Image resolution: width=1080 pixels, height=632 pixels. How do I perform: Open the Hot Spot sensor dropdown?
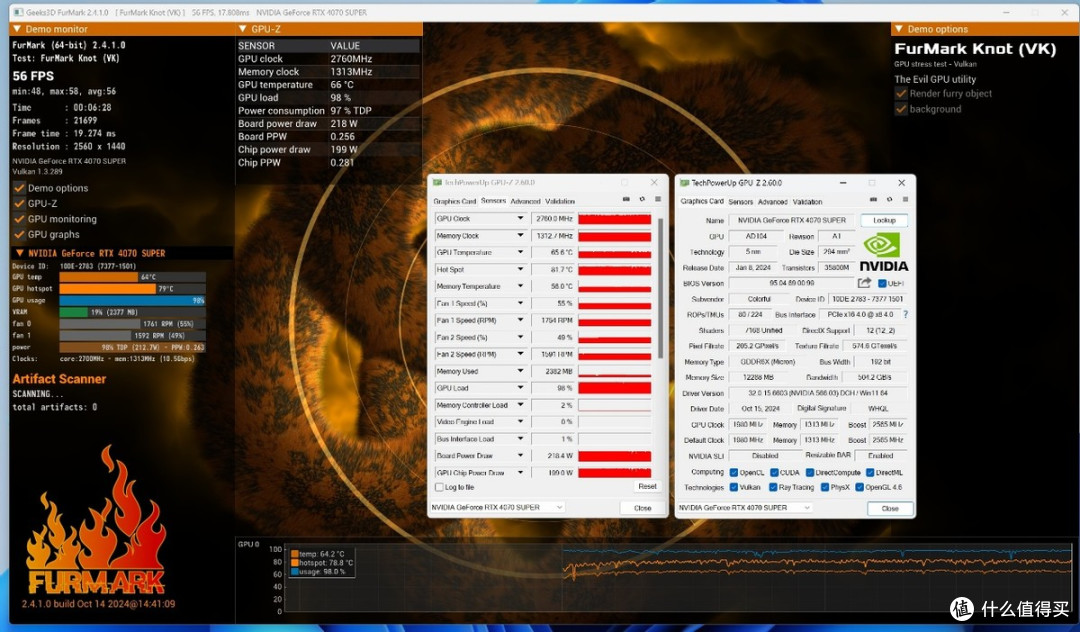point(521,269)
